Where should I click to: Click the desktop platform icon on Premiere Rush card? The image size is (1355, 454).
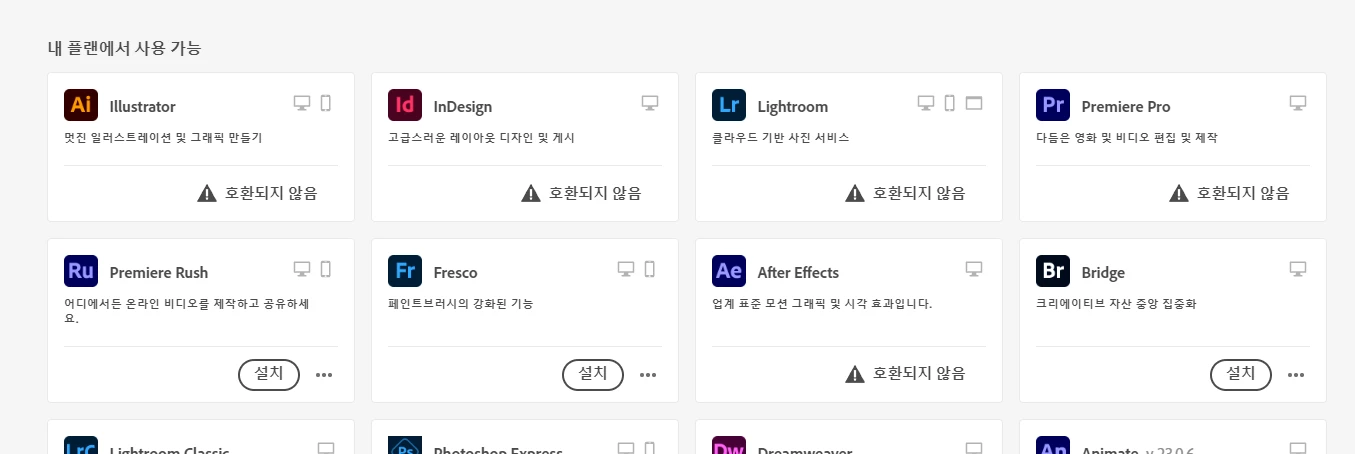point(302,269)
